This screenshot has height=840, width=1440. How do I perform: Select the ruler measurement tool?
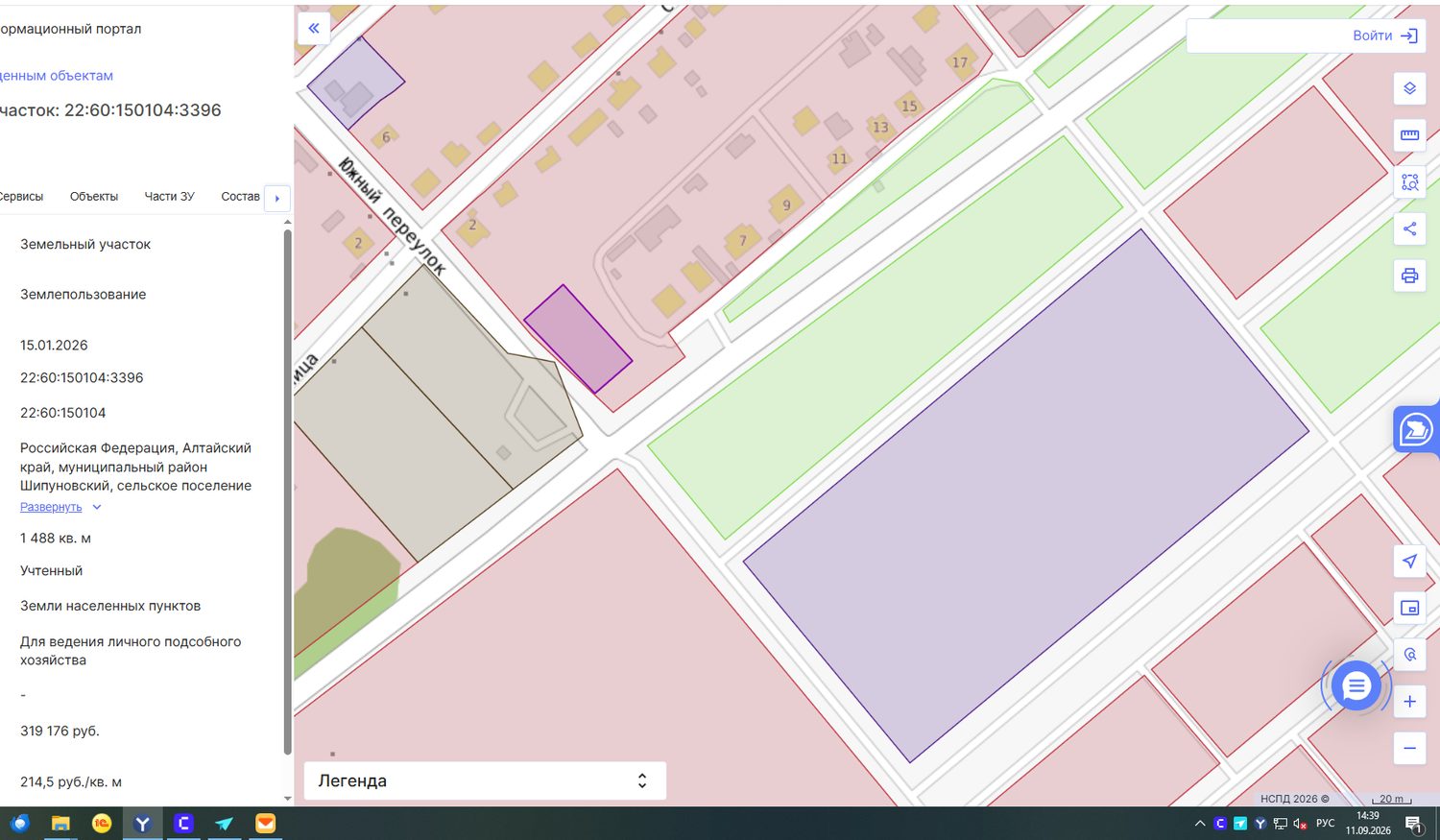coord(1409,135)
